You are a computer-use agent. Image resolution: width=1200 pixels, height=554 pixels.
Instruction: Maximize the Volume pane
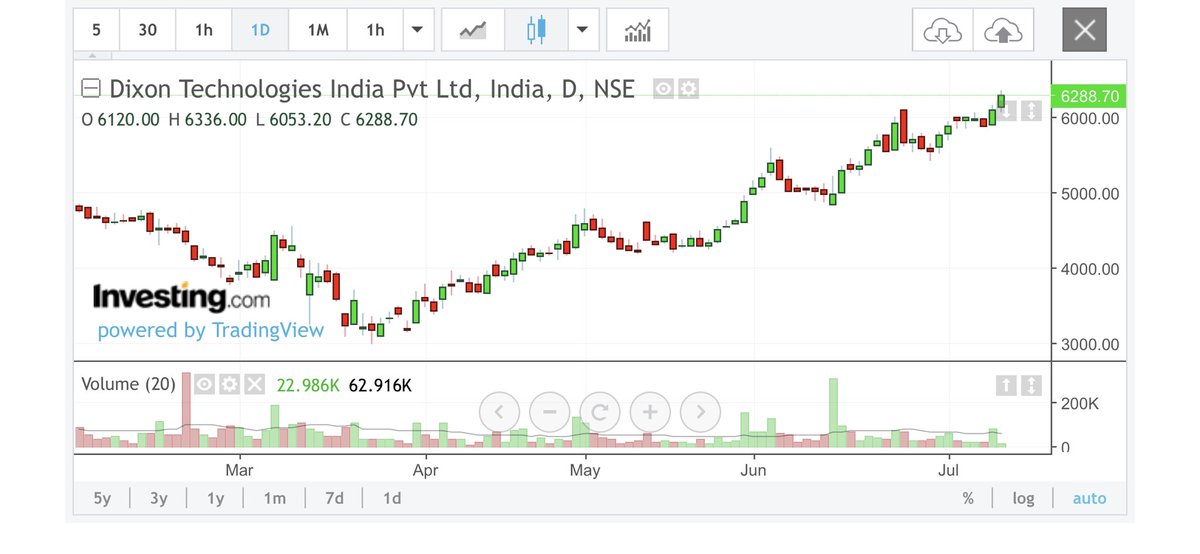[x=1031, y=384]
